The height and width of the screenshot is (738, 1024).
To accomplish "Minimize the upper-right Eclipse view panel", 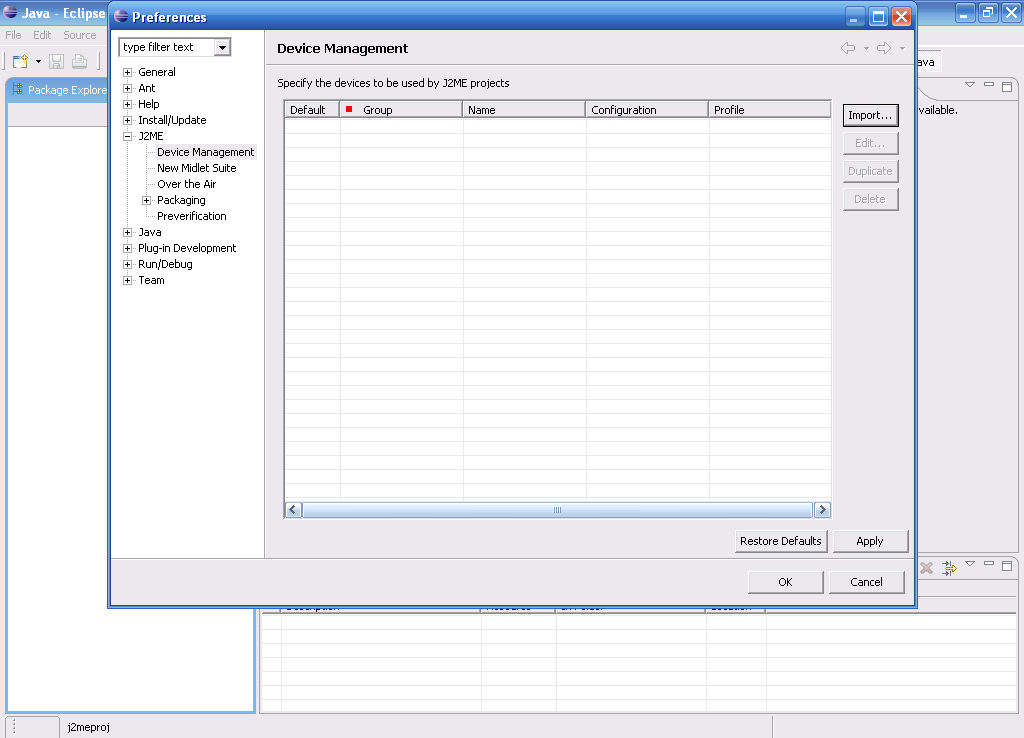I will 989,84.
